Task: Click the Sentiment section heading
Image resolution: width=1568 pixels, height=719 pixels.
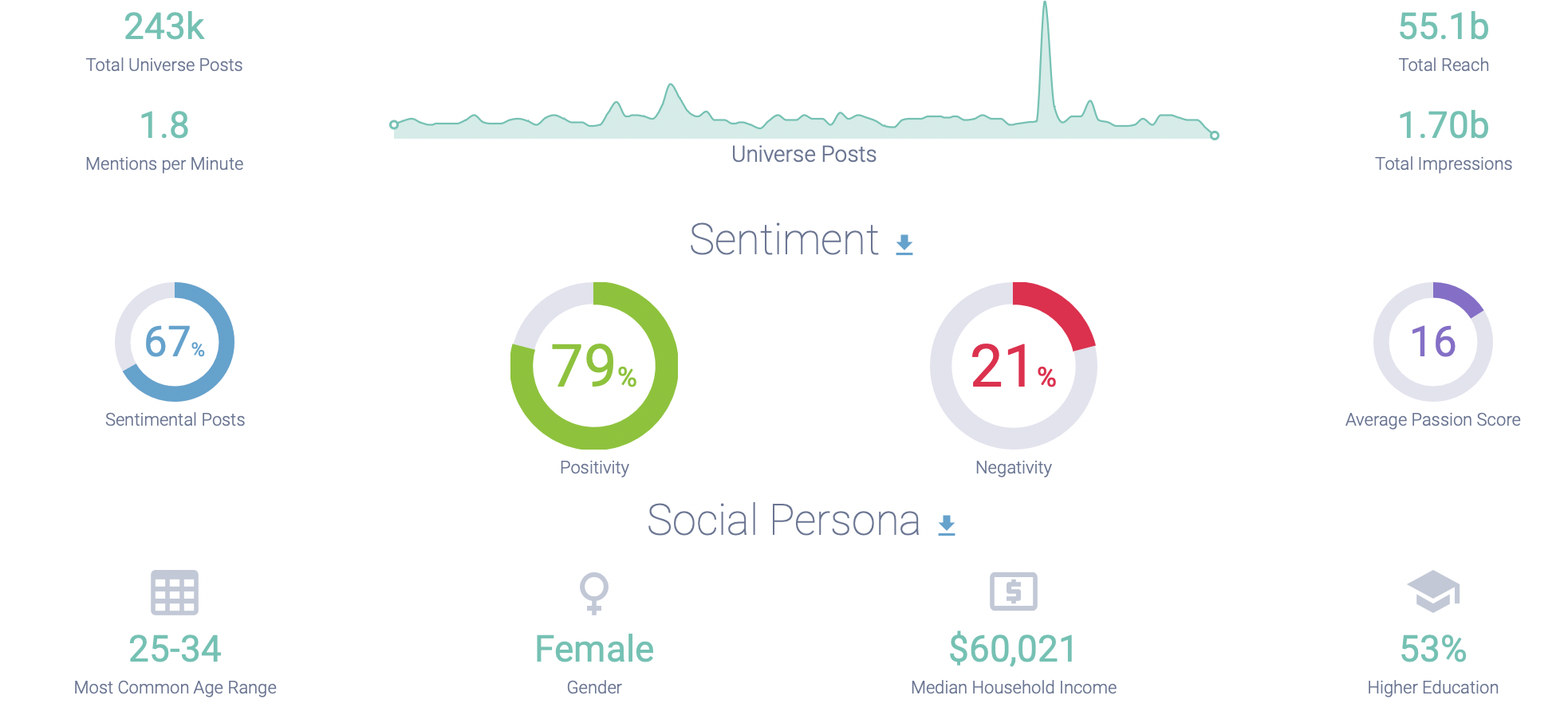Action: (x=784, y=240)
